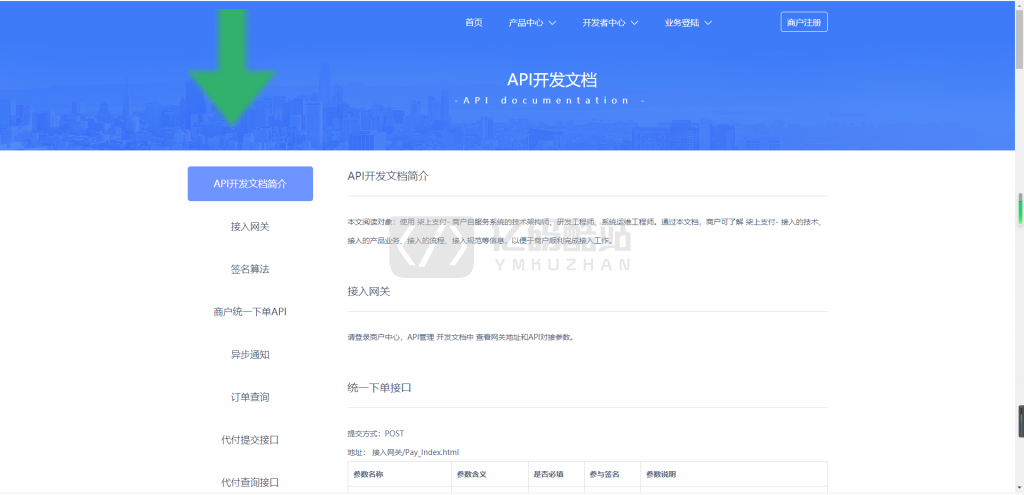Click the chevron next to 开发者中心
Screen dimensions: 1024x495
[x=634, y=23]
